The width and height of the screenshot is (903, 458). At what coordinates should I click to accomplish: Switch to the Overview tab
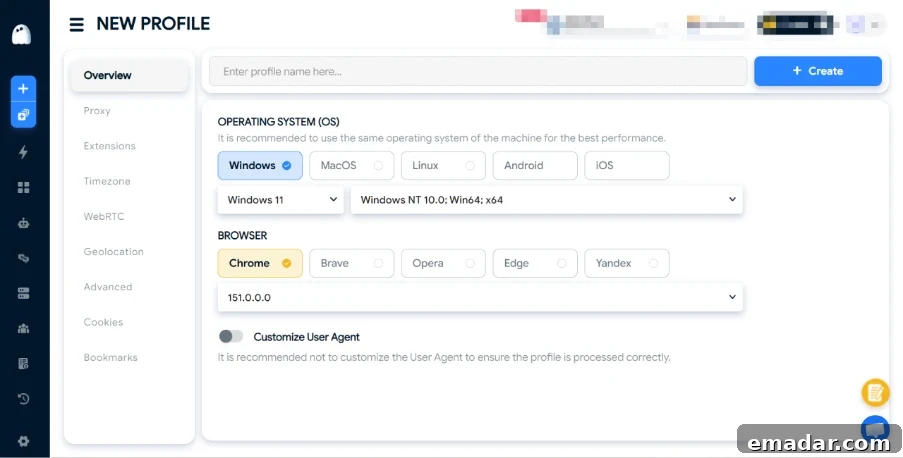129,75
